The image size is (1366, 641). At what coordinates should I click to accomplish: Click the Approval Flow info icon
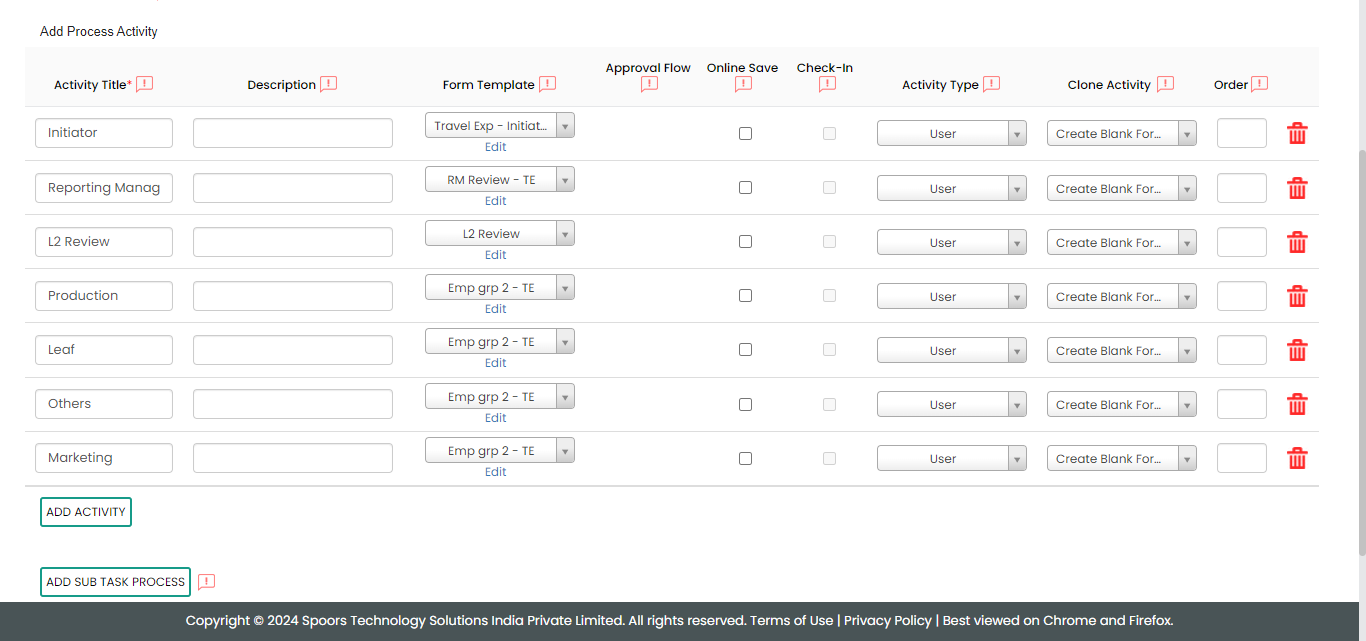pos(649,85)
